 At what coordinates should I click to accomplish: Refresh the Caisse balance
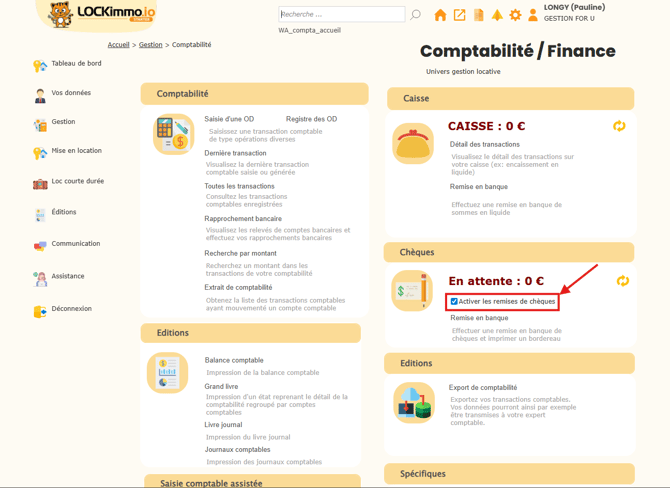click(619, 126)
